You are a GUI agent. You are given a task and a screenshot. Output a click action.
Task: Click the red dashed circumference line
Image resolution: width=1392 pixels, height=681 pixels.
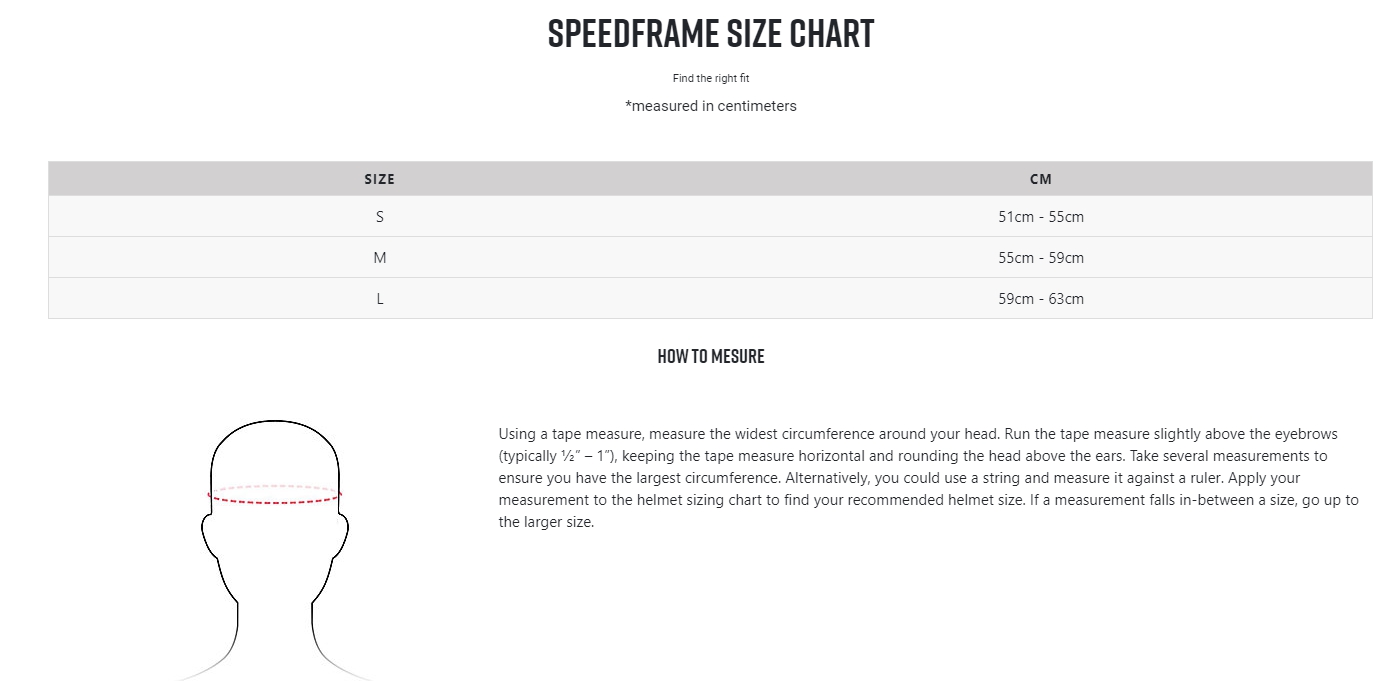(x=275, y=495)
